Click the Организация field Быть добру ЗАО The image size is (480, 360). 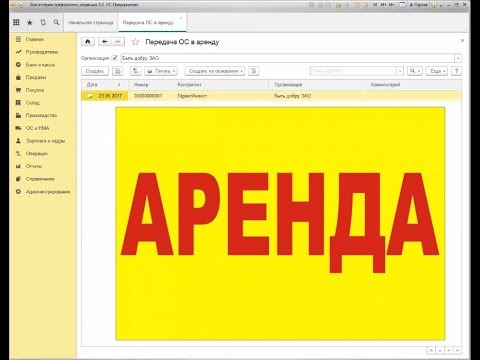[288, 58]
